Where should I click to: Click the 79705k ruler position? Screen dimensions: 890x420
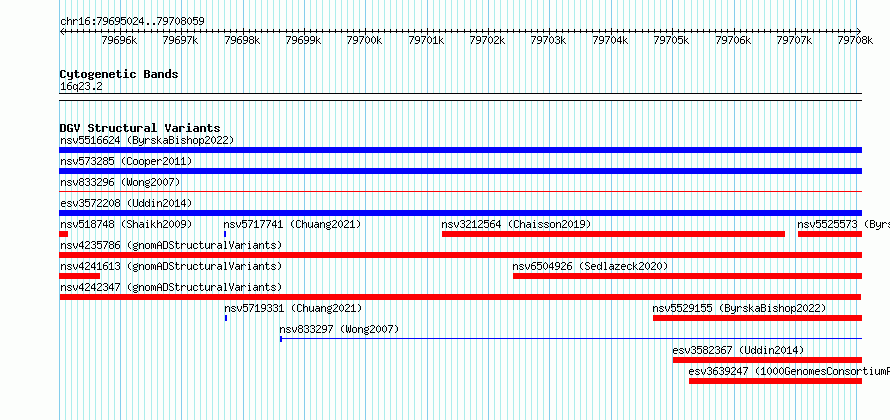point(671,40)
